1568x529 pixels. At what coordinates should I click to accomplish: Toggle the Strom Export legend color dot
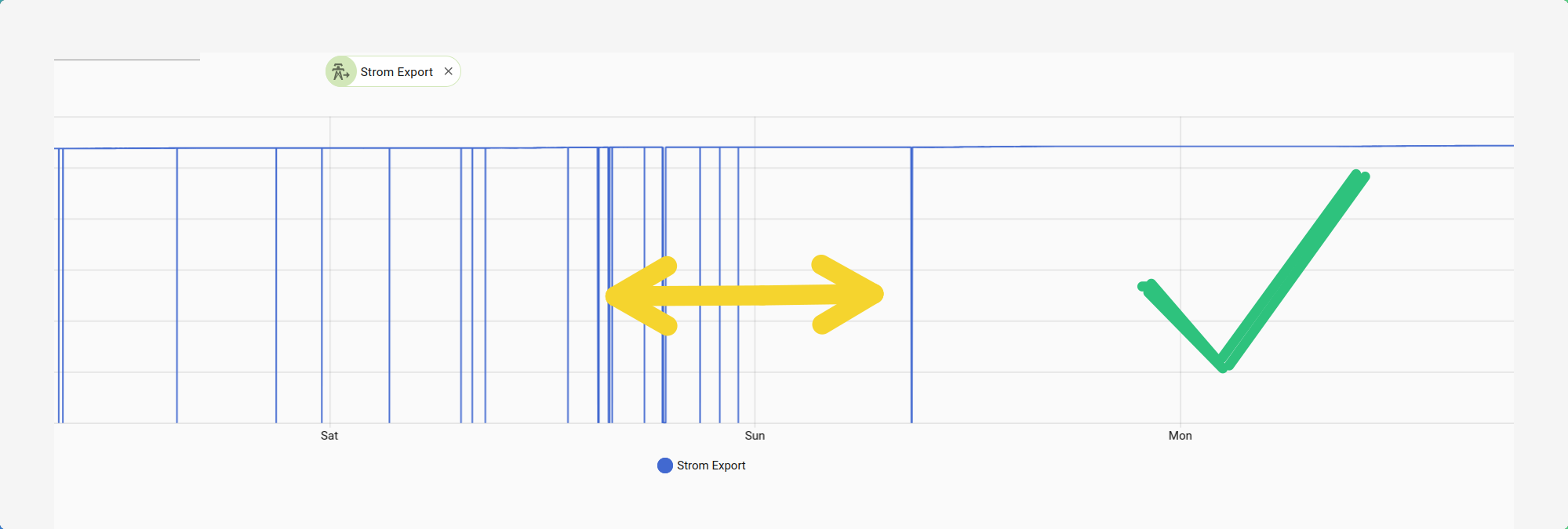(665, 466)
